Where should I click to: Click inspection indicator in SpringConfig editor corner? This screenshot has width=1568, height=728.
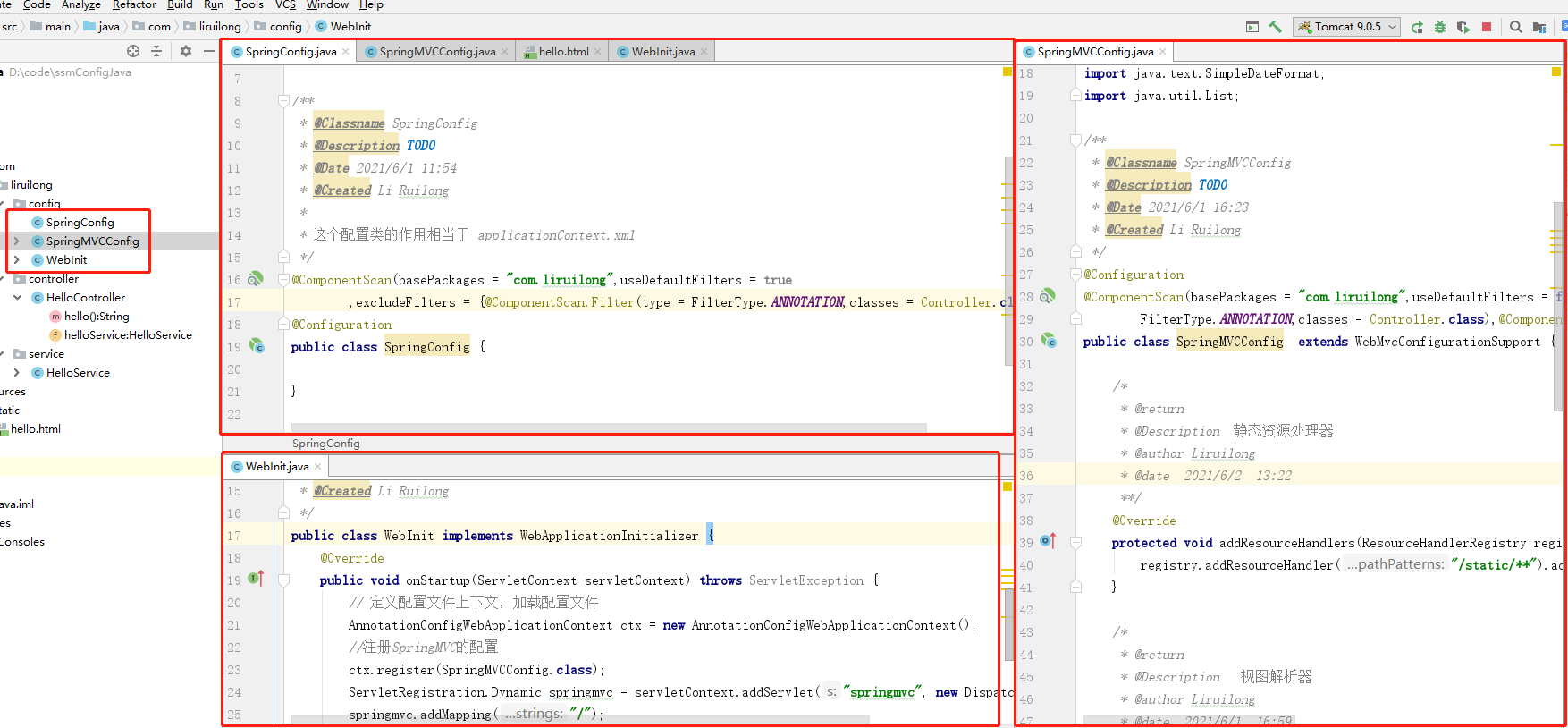click(1007, 72)
